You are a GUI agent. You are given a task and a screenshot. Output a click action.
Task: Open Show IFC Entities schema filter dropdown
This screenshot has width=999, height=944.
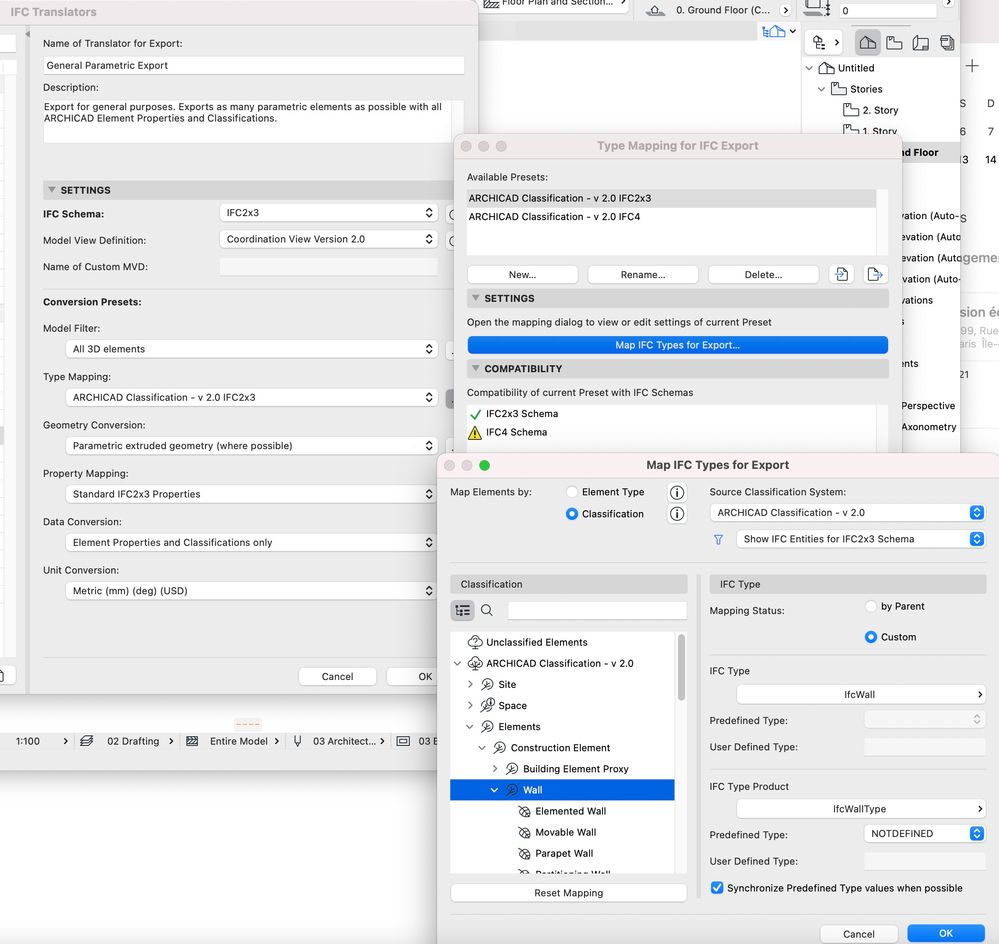861,539
